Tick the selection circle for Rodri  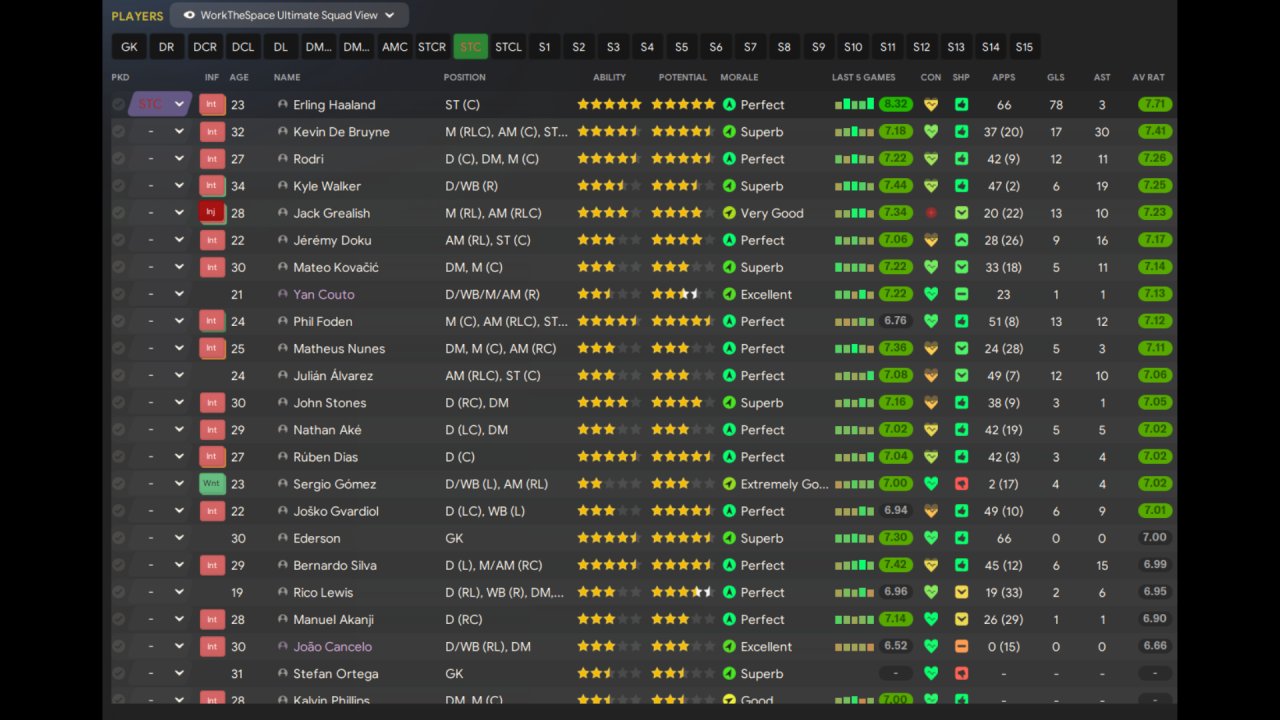click(118, 159)
